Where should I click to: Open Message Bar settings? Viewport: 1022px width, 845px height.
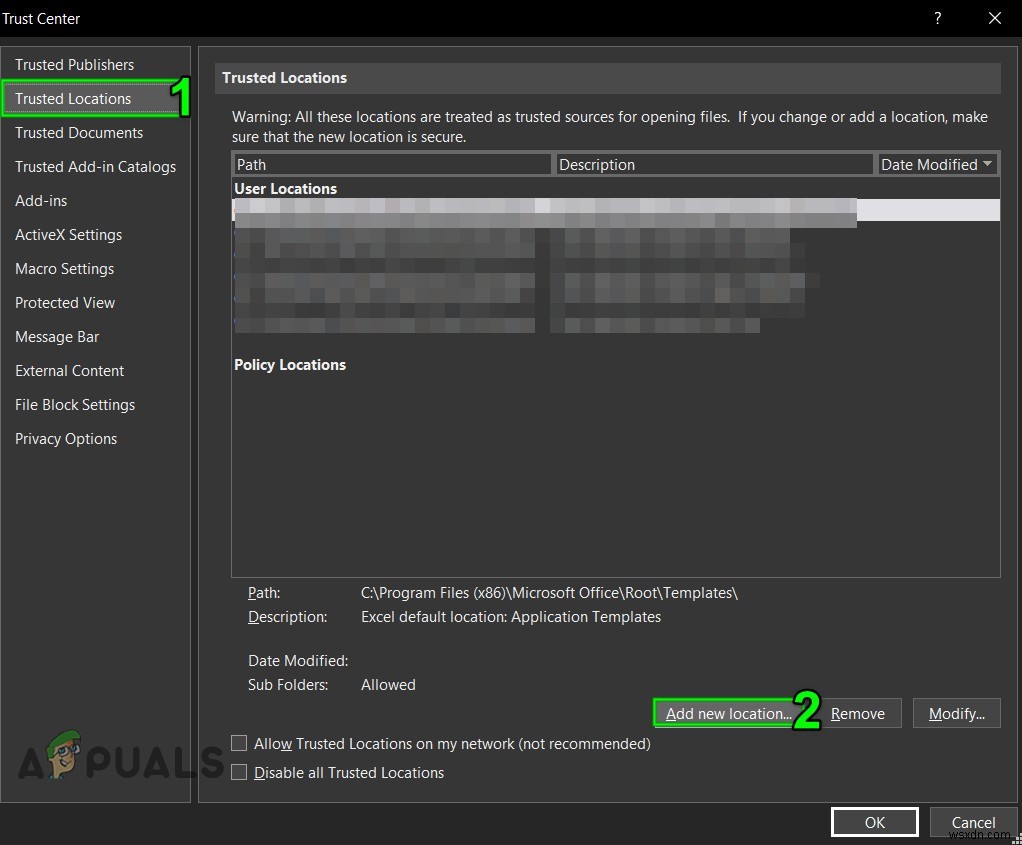click(x=57, y=336)
